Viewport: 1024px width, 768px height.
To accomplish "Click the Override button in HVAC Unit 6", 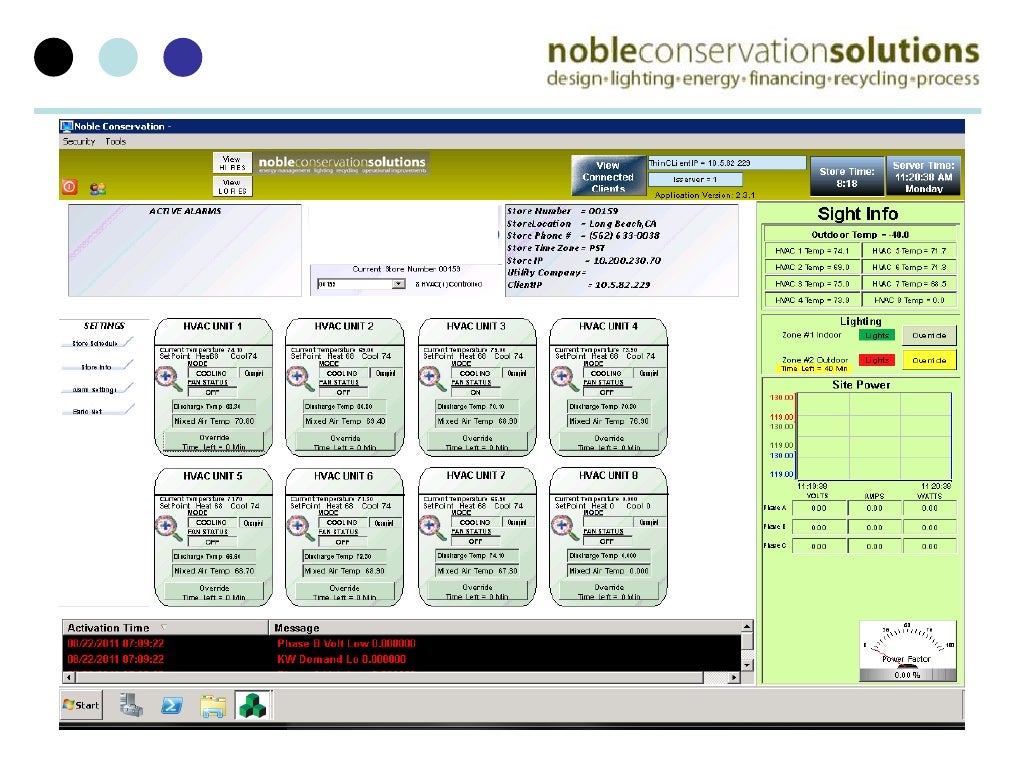I will 344,592.
